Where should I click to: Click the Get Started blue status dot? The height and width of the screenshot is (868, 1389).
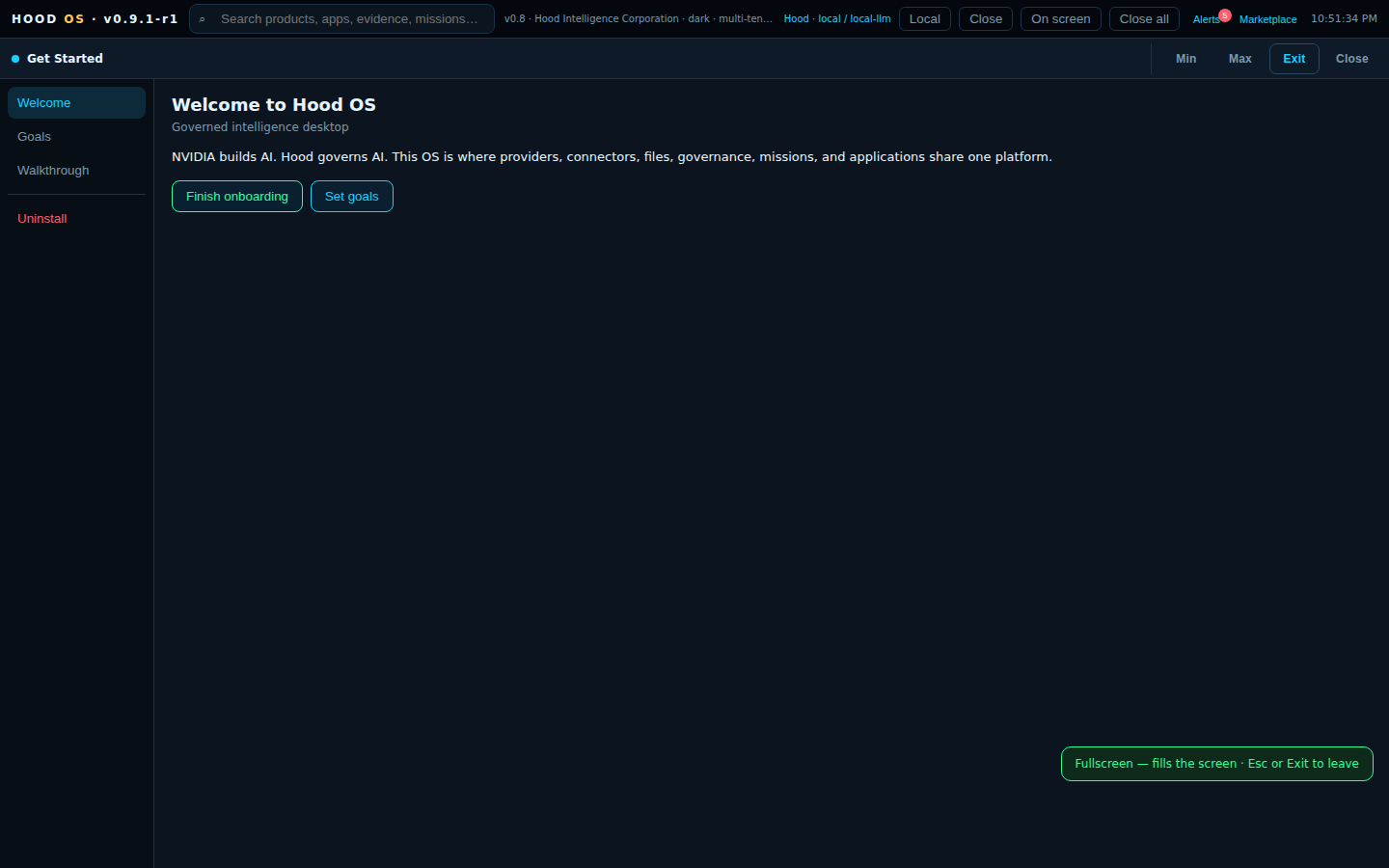click(15, 59)
